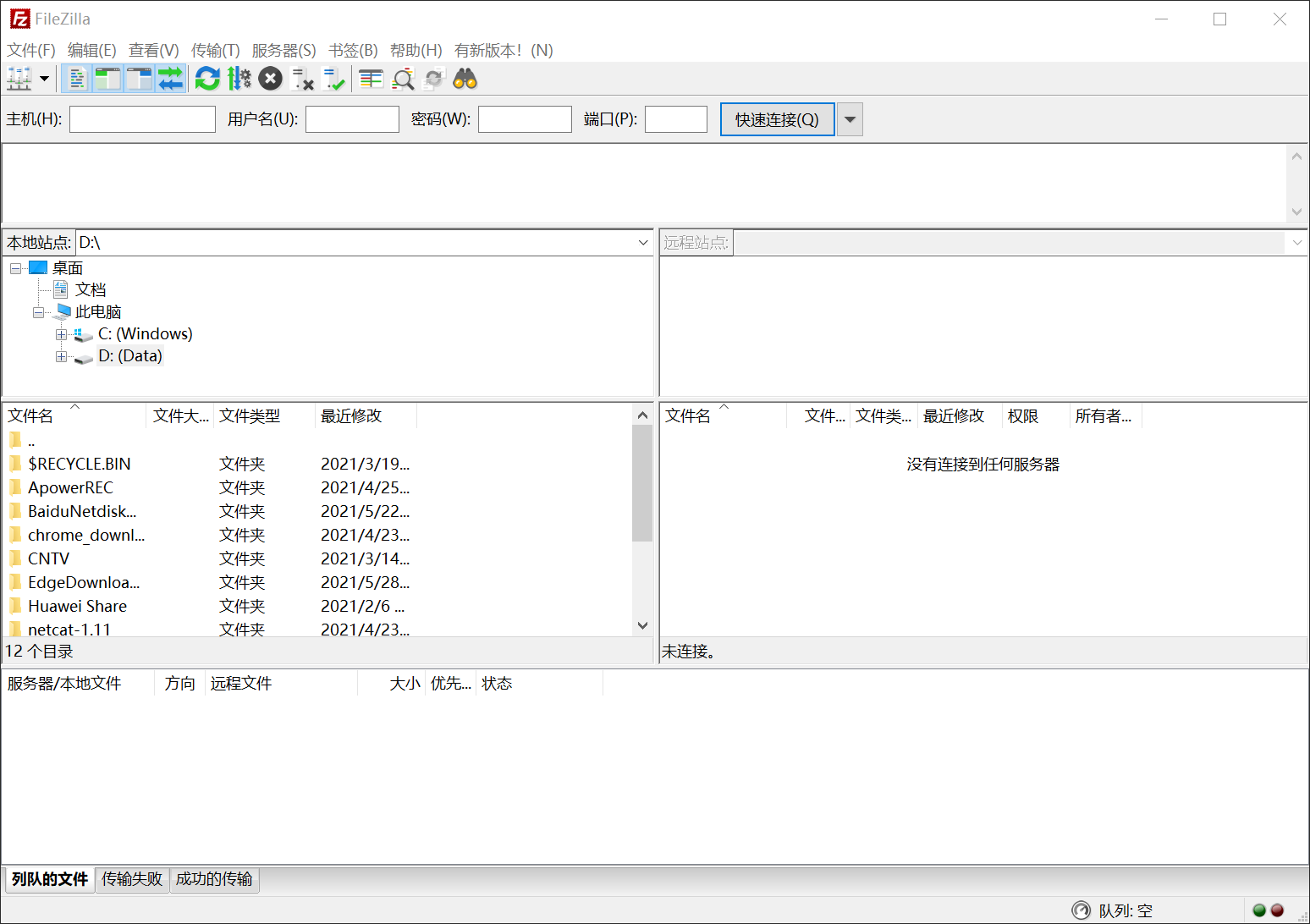Toggle message log display
Screen dimensions: 1310x924
pyautogui.click(x=77, y=79)
